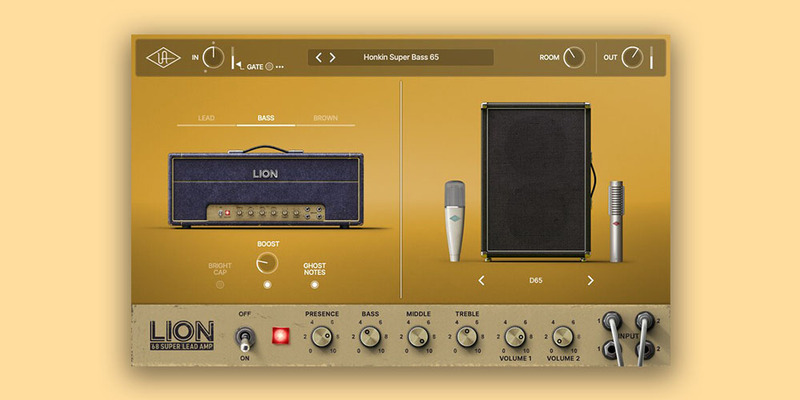Click the Universal Audio logo

coord(159,57)
